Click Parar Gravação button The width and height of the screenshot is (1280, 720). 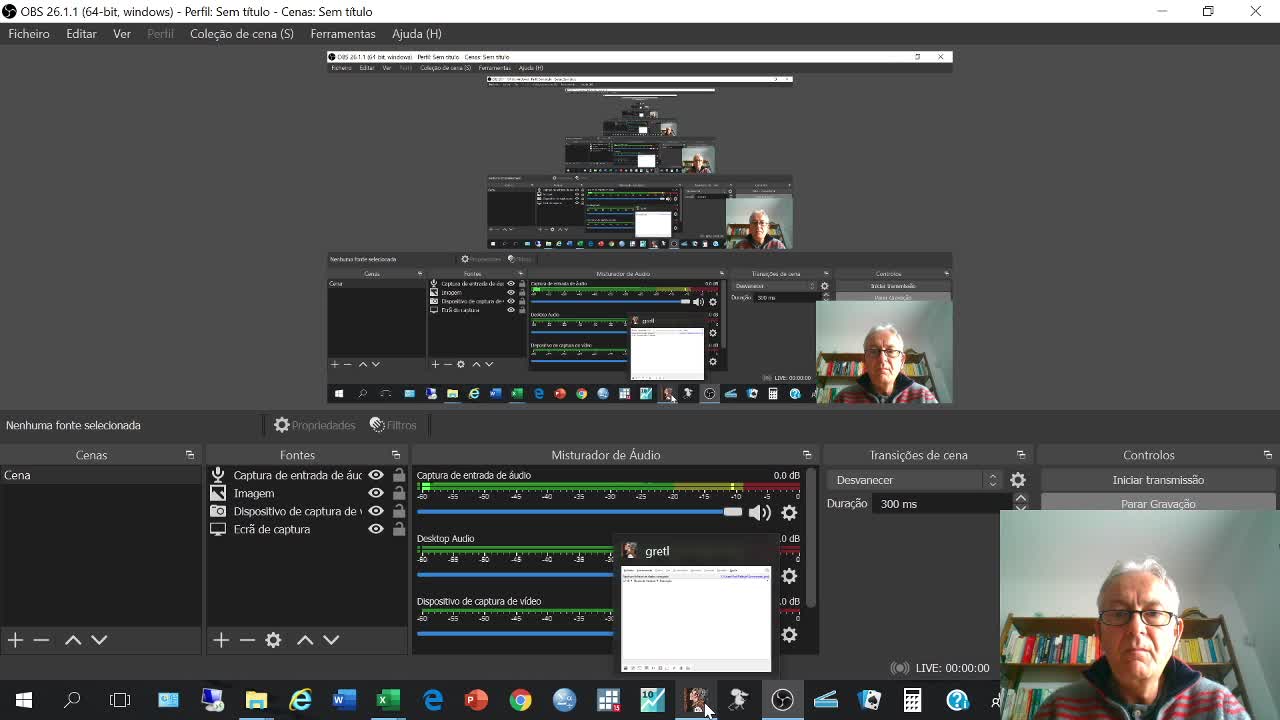click(x=1158, y=503)
